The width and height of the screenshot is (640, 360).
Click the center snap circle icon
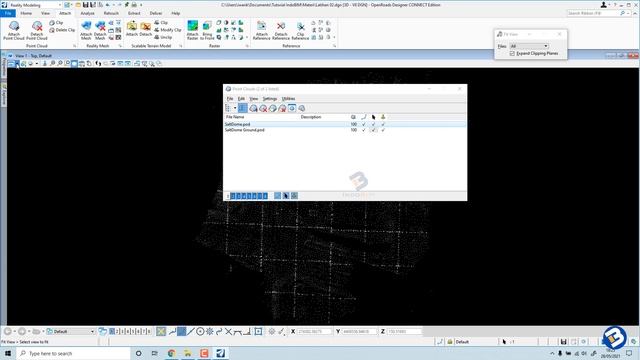200,331
